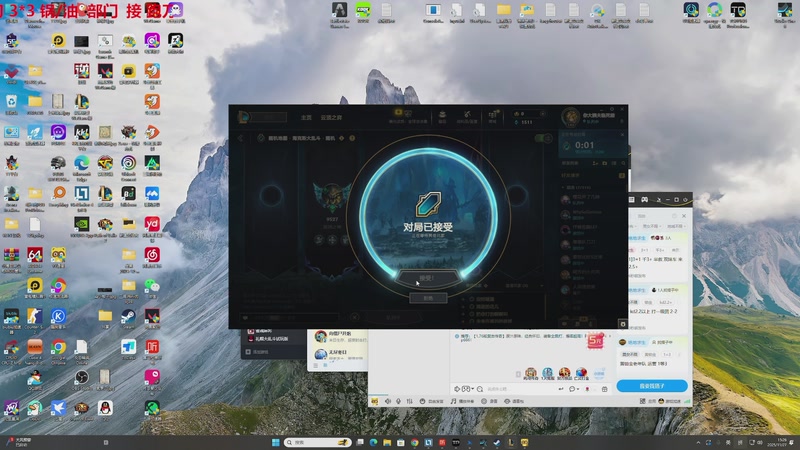This screenshot has height=450, width=800.
Task: Click the search friends icon in social panel
Action: click(623, 163)
